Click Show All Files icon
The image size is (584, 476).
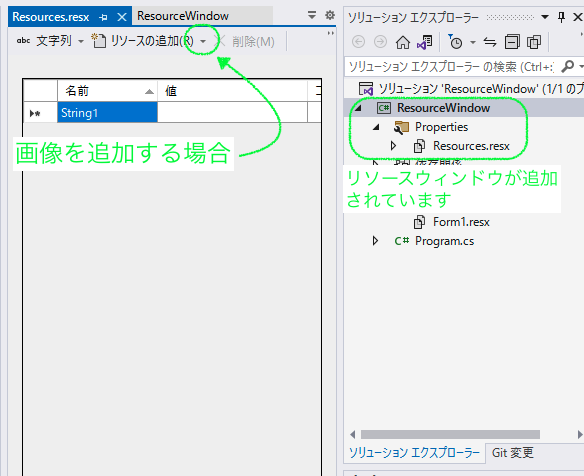534,42
